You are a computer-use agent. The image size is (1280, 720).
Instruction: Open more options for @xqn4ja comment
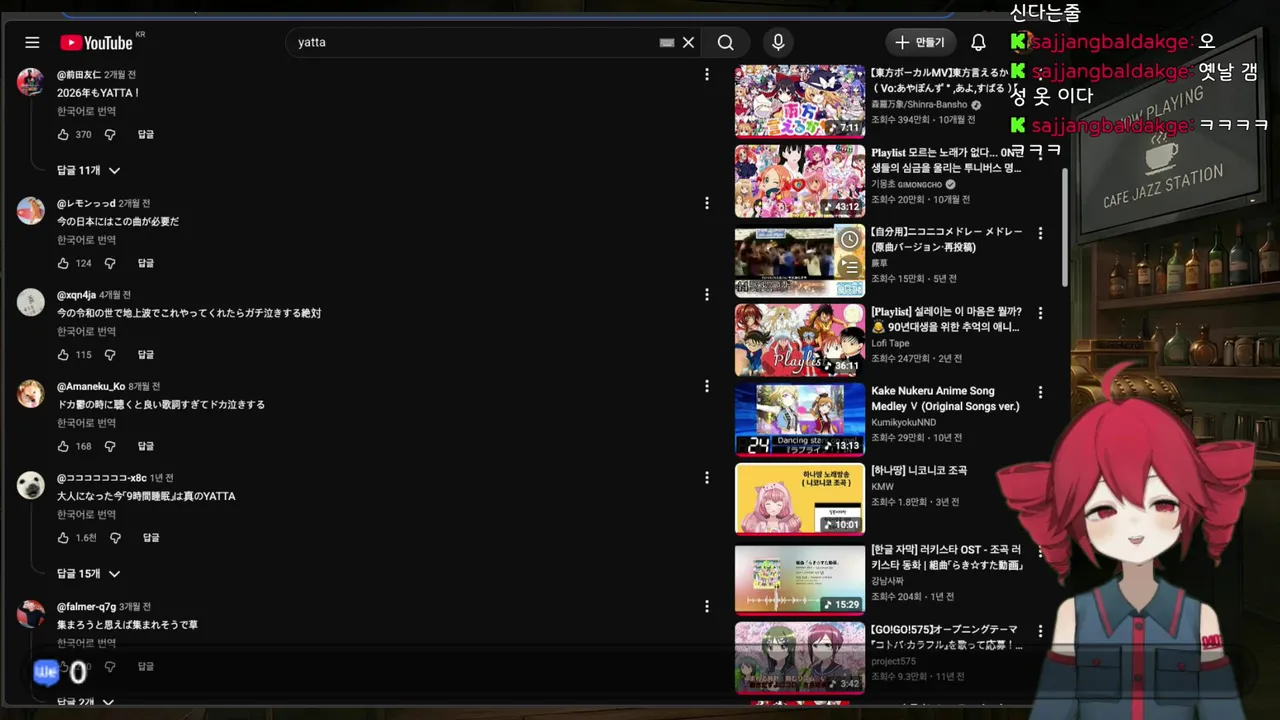click(707, 295)
